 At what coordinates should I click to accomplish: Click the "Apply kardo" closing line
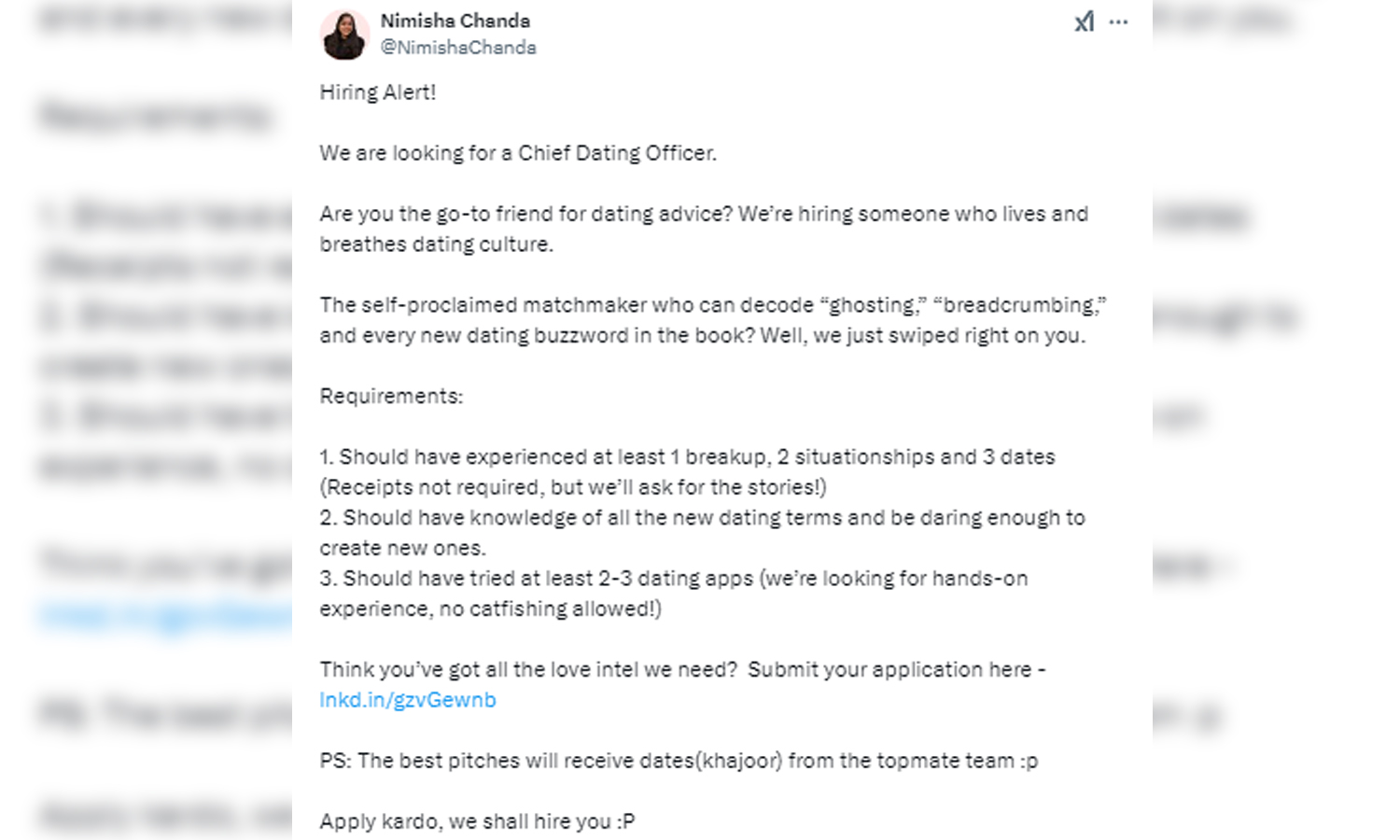pos(477,821)
